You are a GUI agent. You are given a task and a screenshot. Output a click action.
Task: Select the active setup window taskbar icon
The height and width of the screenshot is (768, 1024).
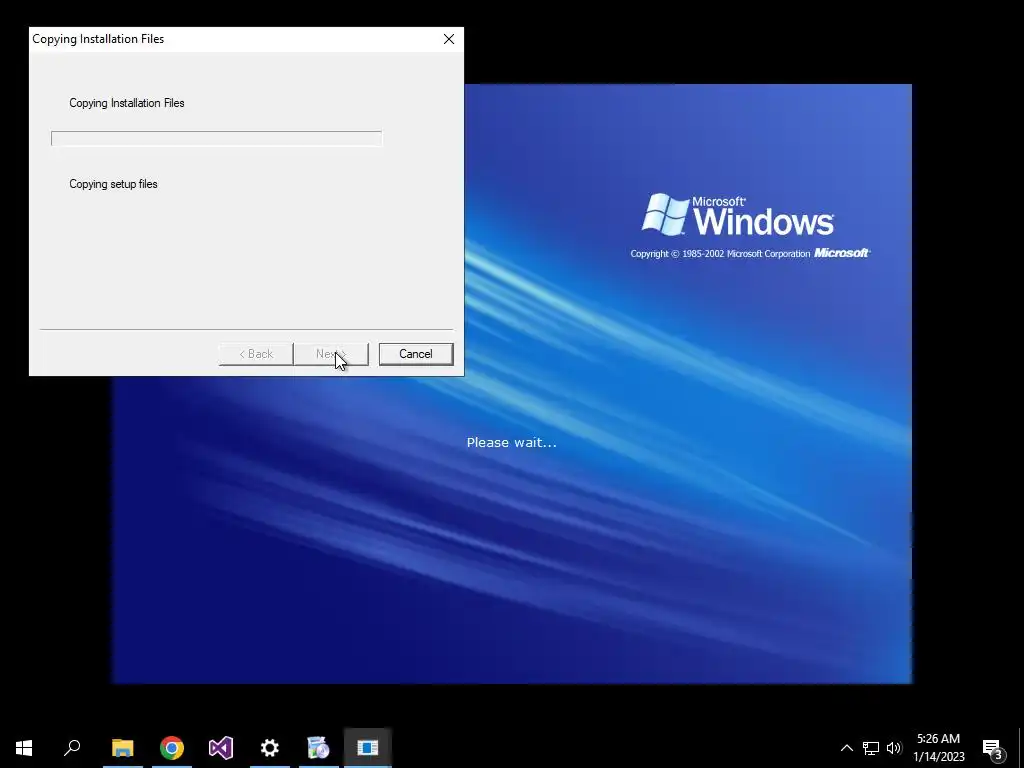(368, 748)
